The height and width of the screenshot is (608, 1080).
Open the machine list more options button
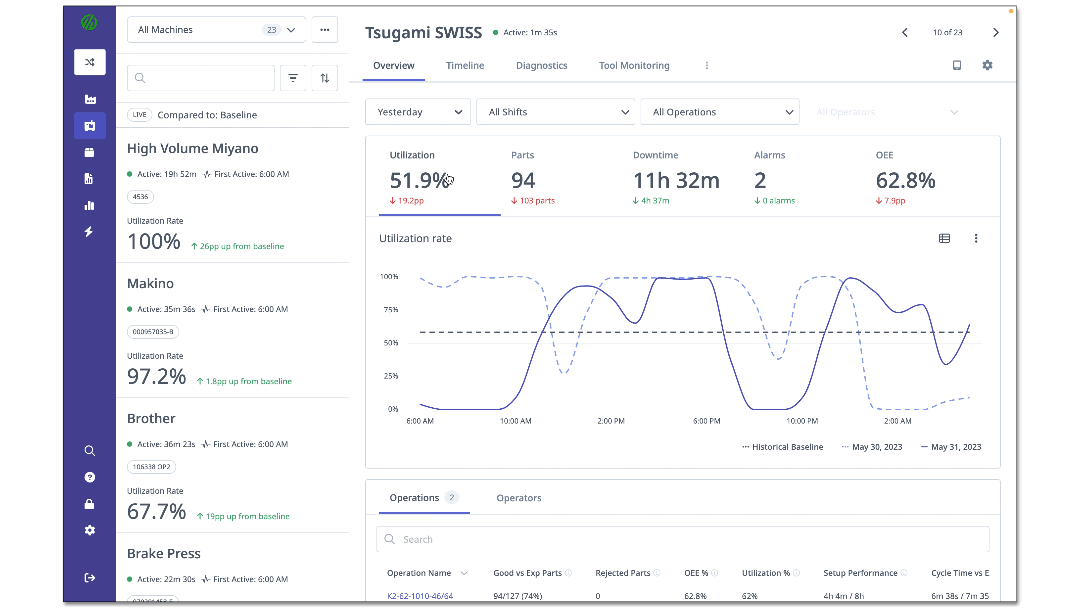(324, 30)
